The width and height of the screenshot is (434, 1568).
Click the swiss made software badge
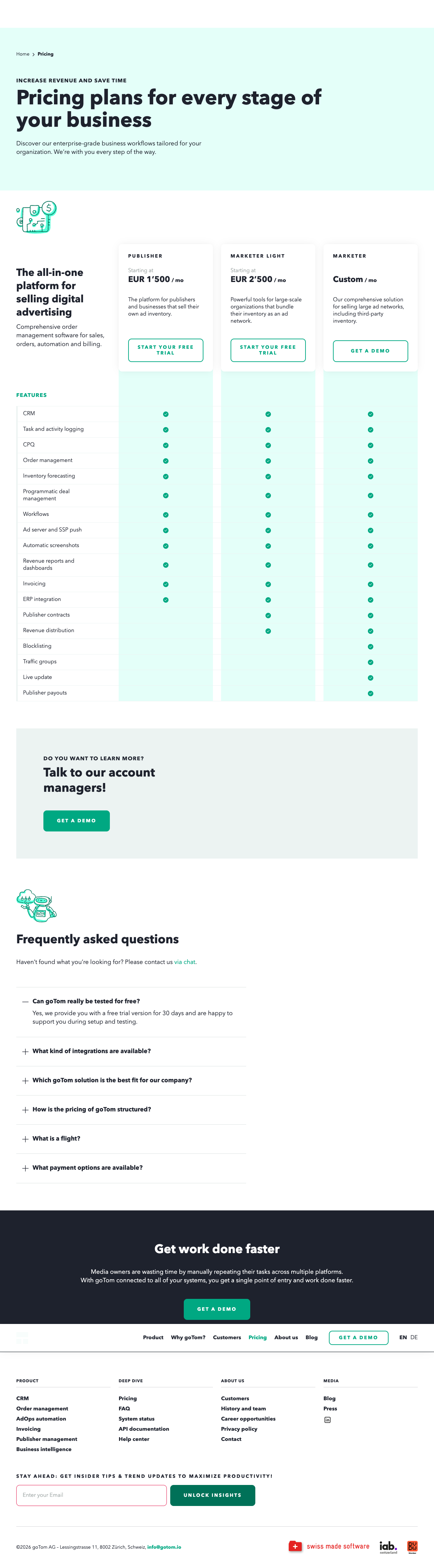click(329, 1546)
